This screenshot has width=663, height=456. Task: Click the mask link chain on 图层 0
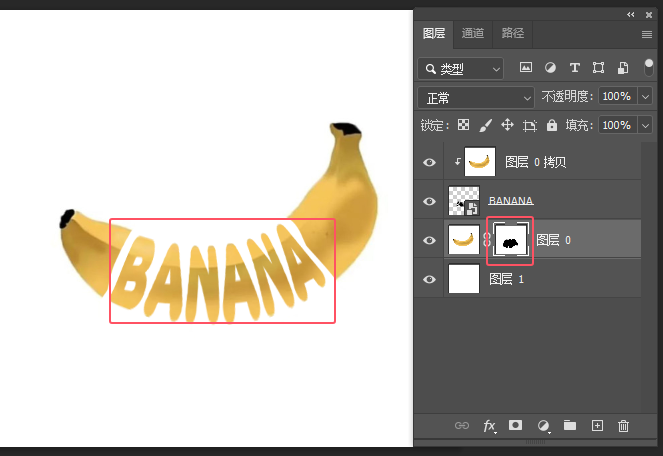487,240
